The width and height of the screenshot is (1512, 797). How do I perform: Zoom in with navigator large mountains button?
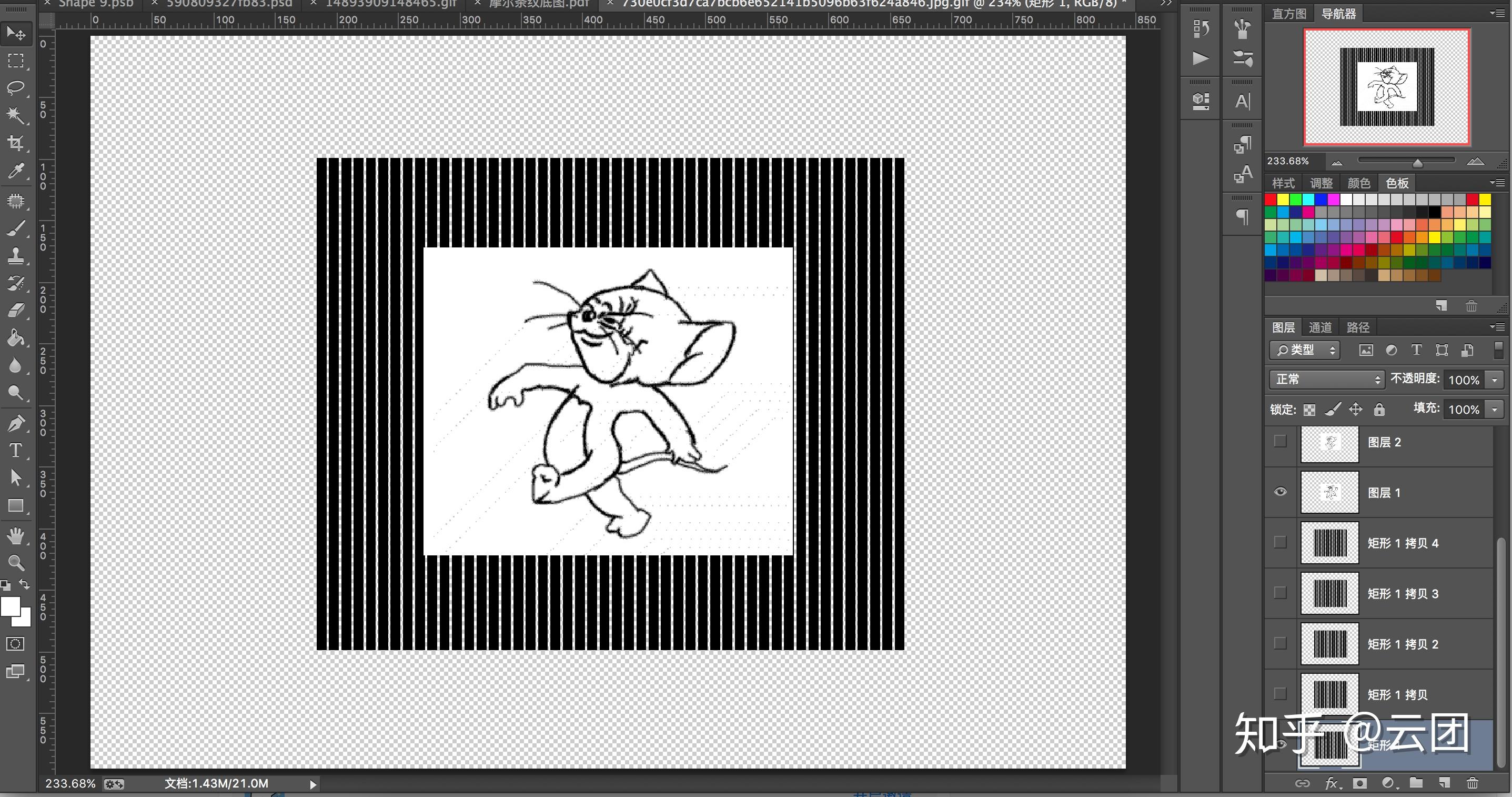click(x=1475, y=162)
